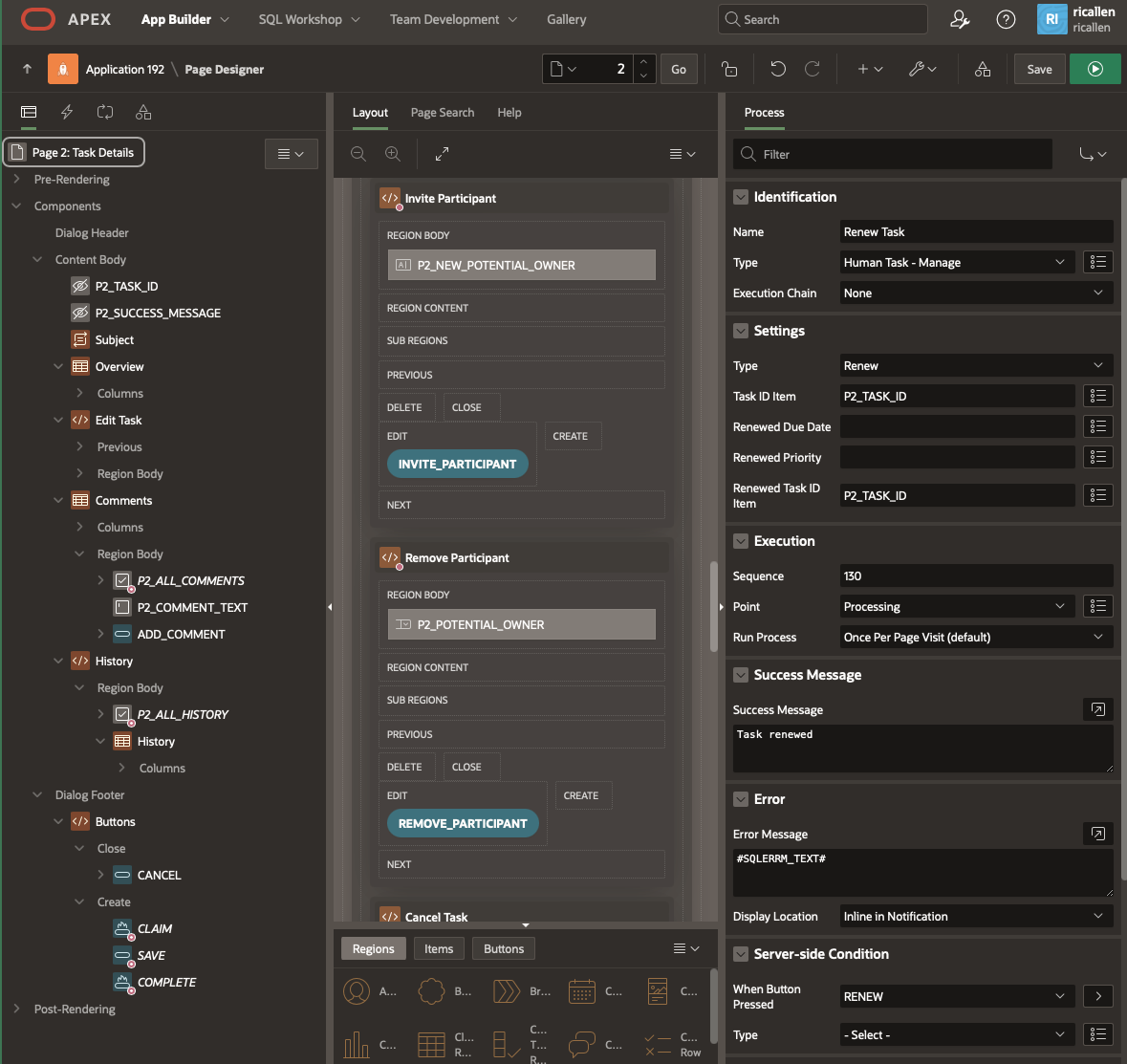The width and height of the screenshot is (1127, 1064).
Task: Click the Go button next to page number
Action: click(x=678, y=69)
